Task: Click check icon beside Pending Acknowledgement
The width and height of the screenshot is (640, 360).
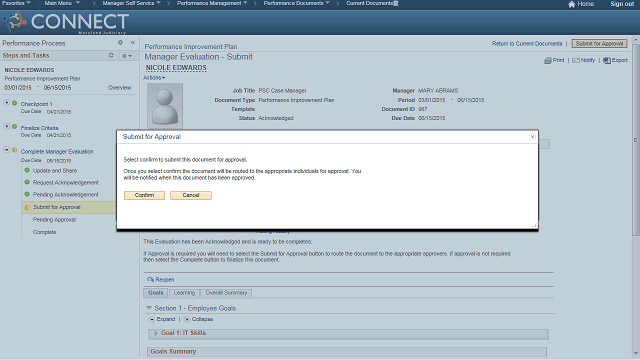Action: pos(27,194)
